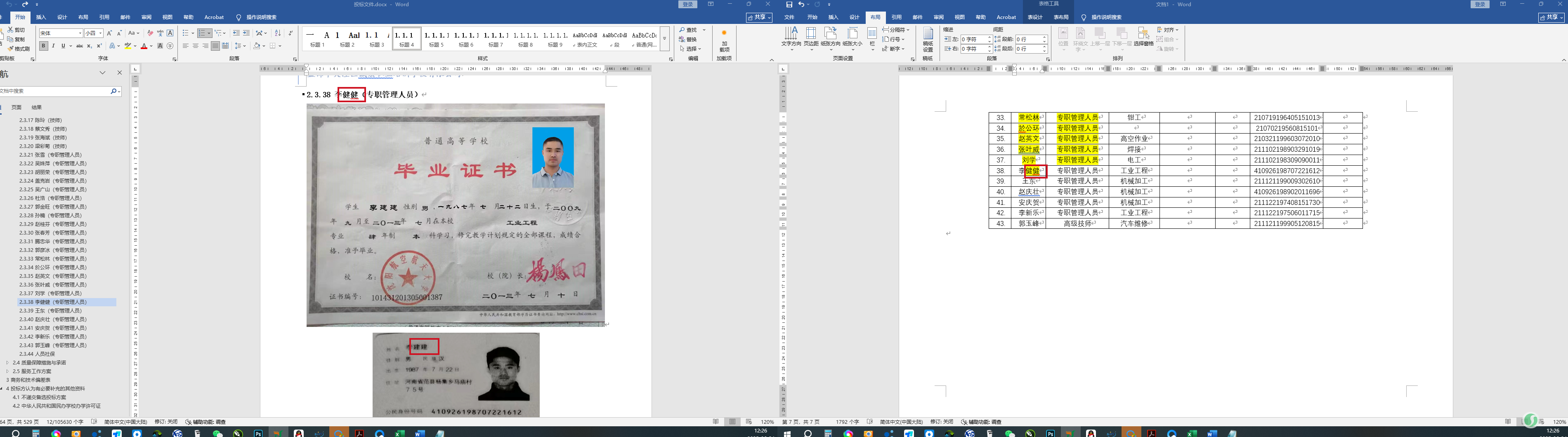Open the Table Layout (表布局) tab

(x=1061, y=17)
